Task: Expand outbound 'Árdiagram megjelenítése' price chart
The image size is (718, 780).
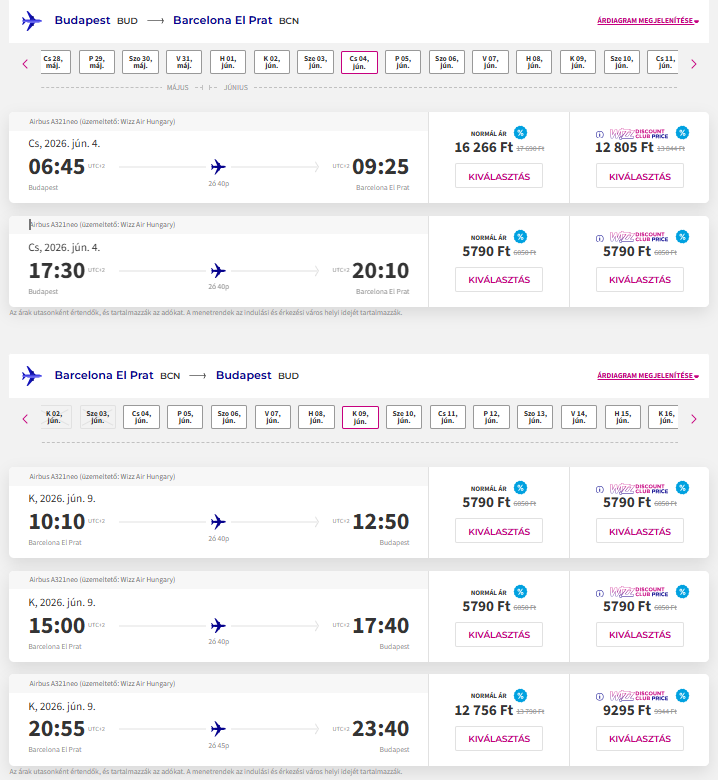Action: (647, 21)
